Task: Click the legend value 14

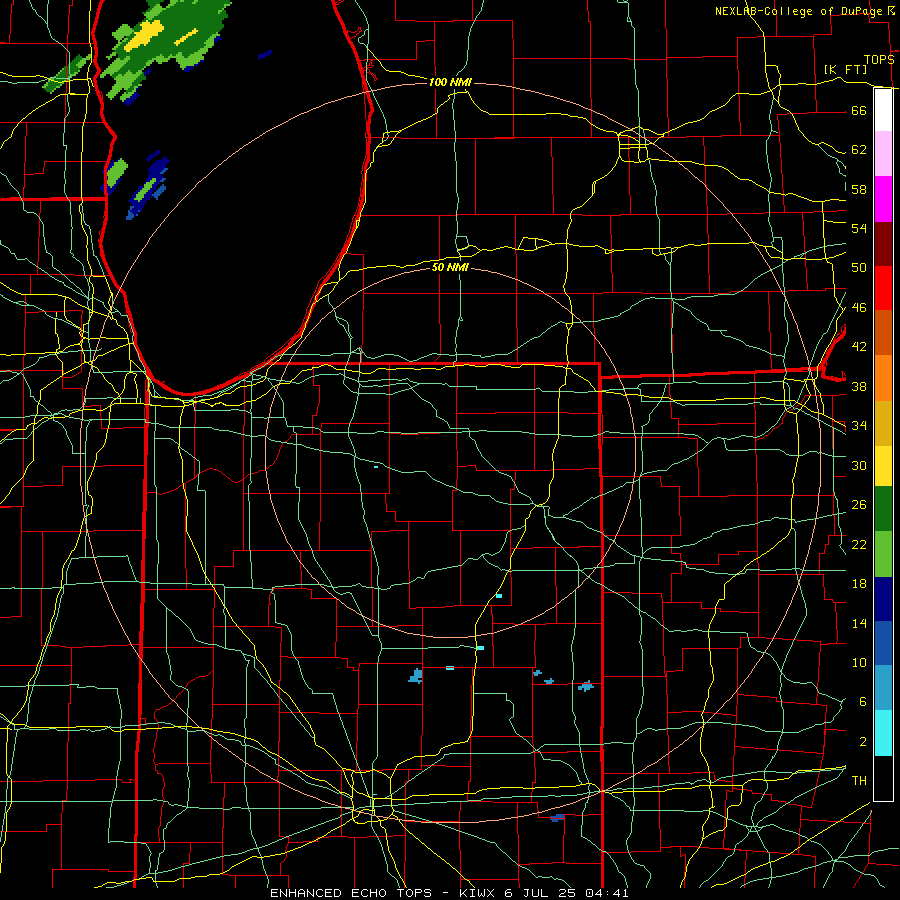Action: click(859, 623)
